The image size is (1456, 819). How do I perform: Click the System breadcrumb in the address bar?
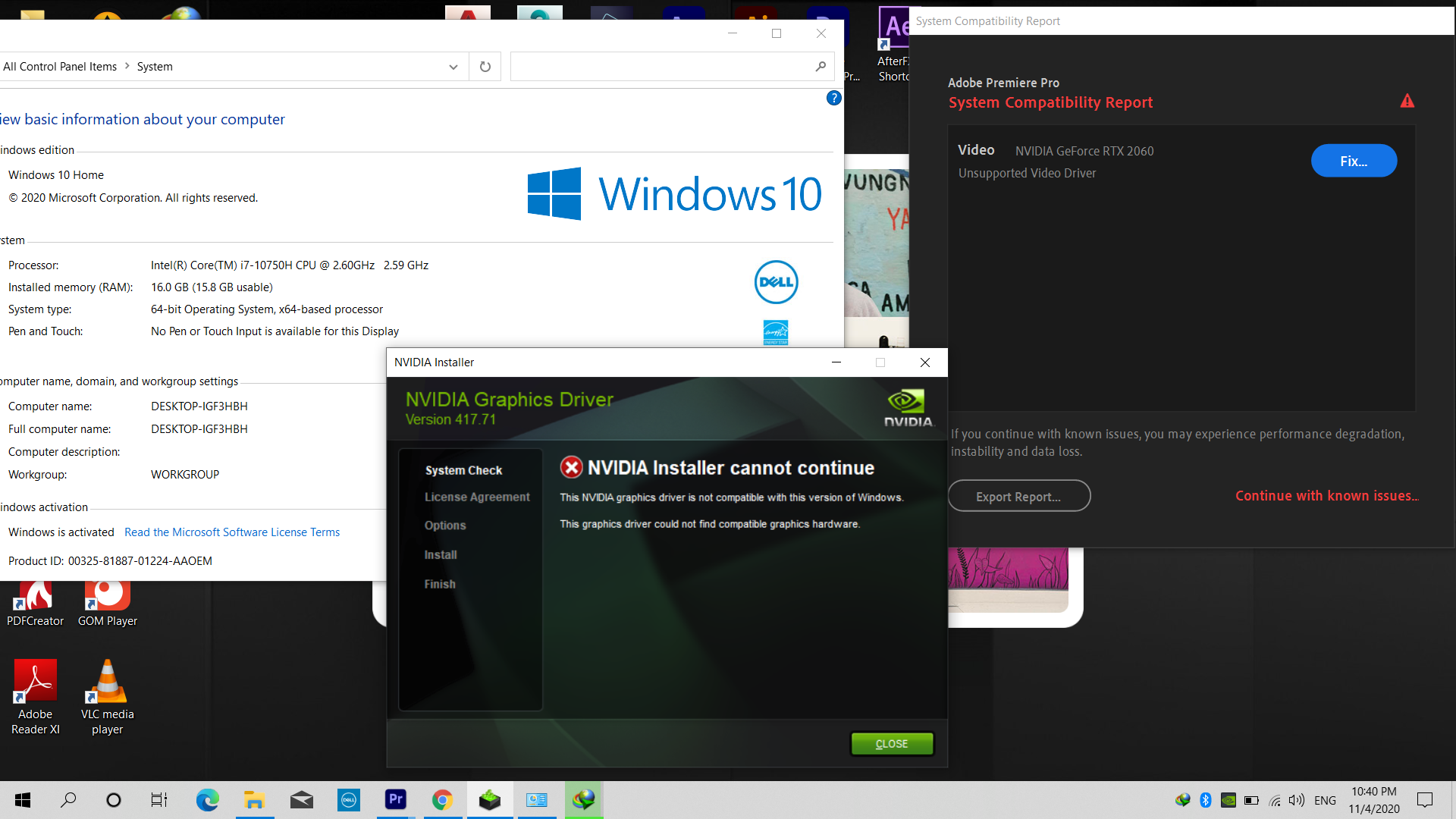[155, 67]
